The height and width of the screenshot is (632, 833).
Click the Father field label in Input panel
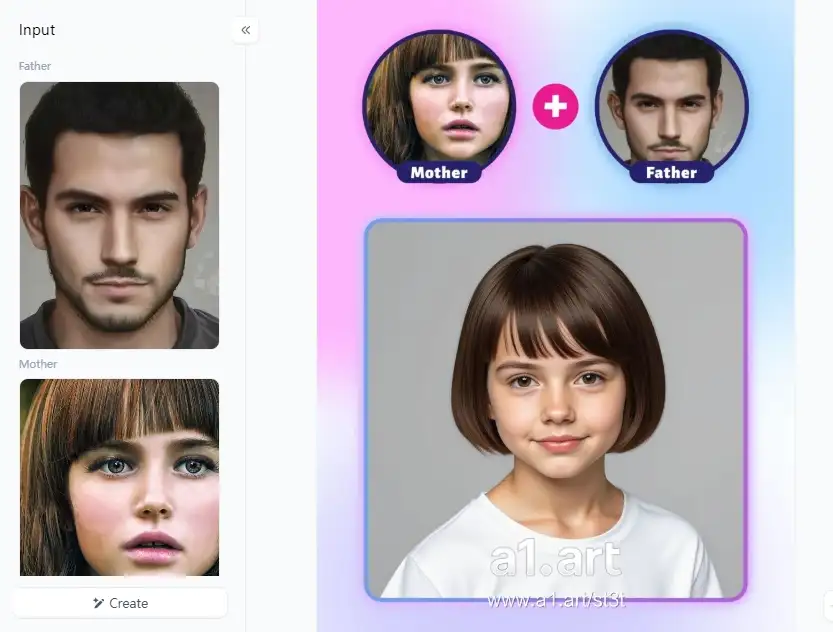(x=34, y=66)
